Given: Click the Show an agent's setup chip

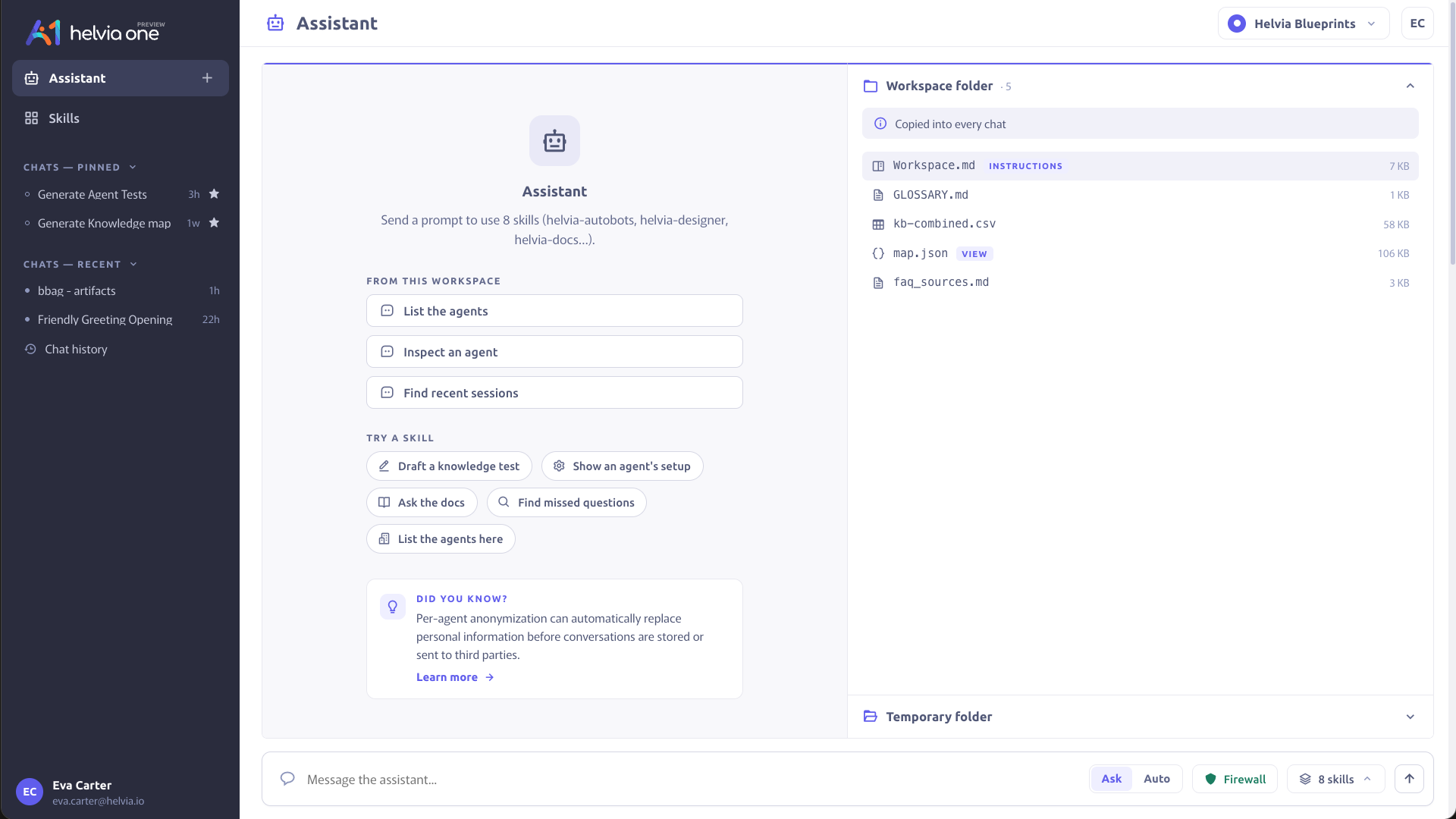Looking at the screenshot, I should [x=622, y=466].
